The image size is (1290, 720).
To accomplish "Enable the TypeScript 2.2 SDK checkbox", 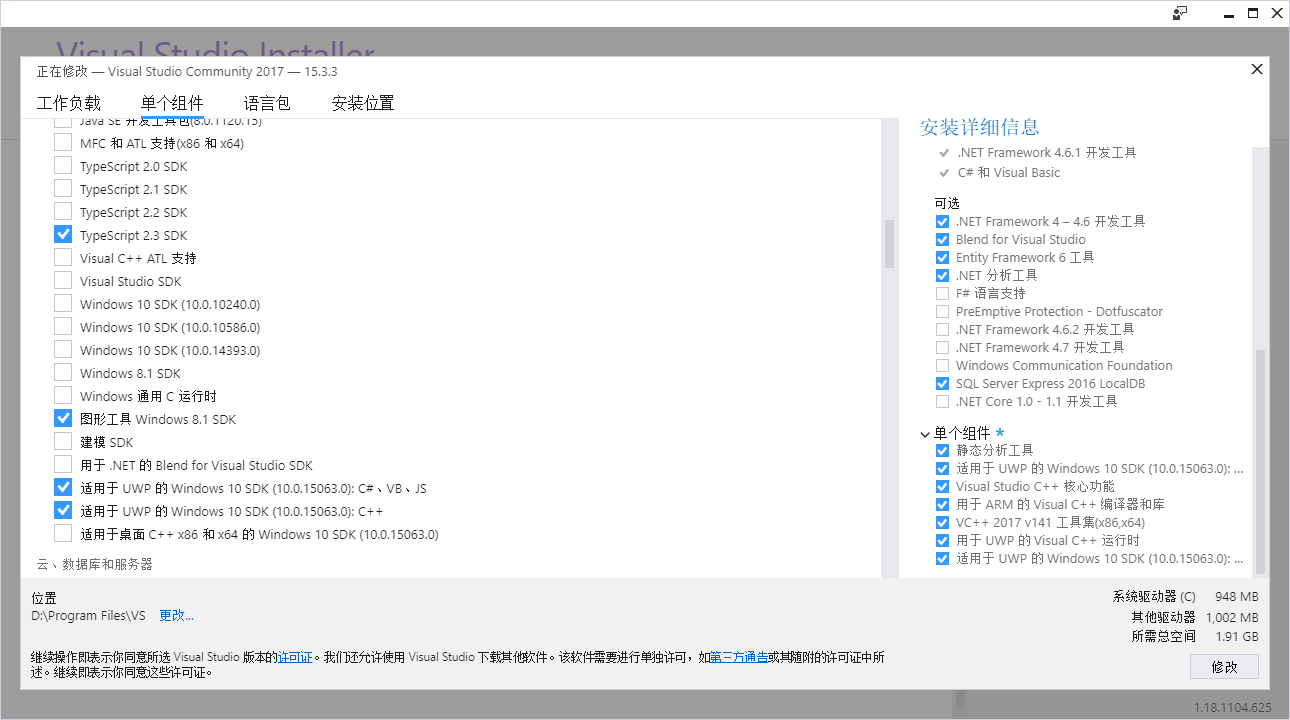I will [62, 211].
